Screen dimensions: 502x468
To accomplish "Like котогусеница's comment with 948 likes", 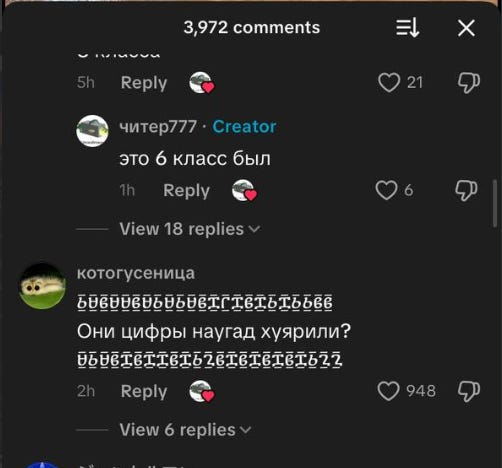I will coord(388,391).
